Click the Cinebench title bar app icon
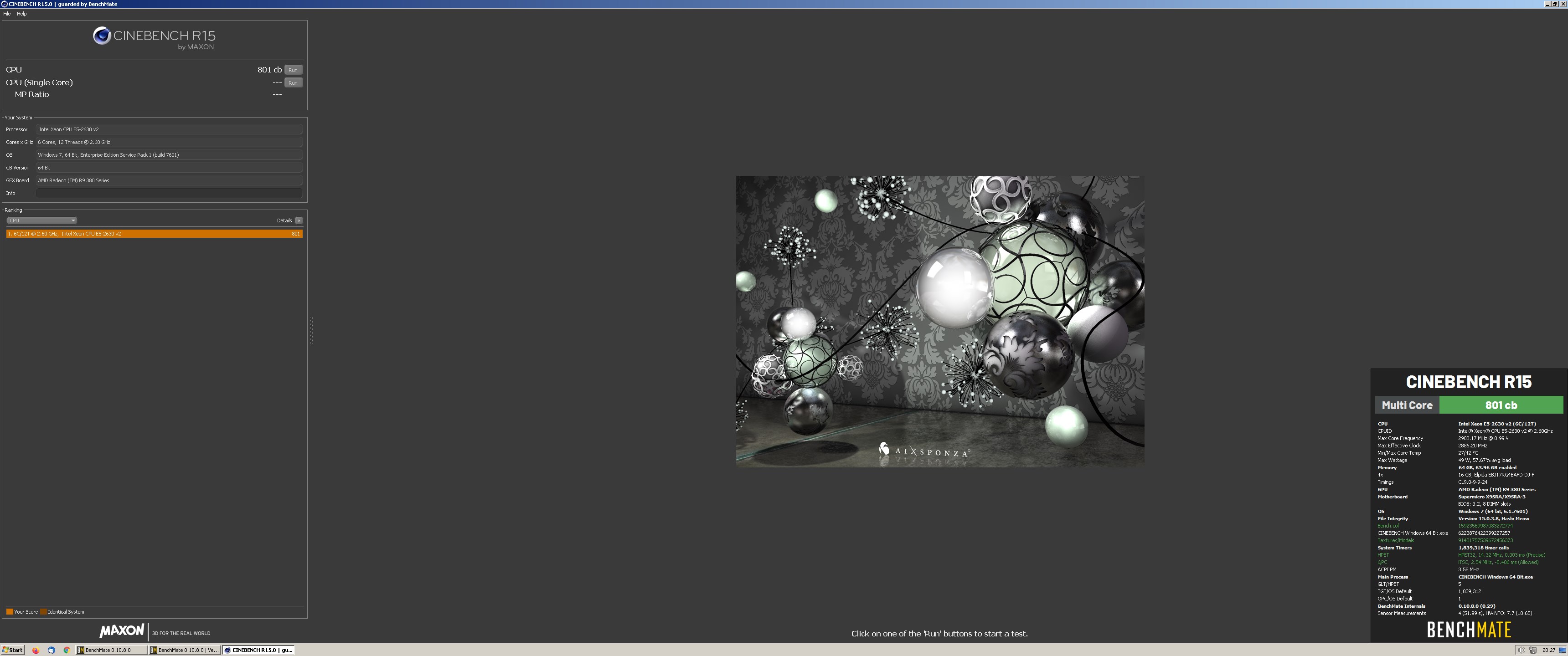This screenshot has width=1568, height=656. click(x=4, y=4)
